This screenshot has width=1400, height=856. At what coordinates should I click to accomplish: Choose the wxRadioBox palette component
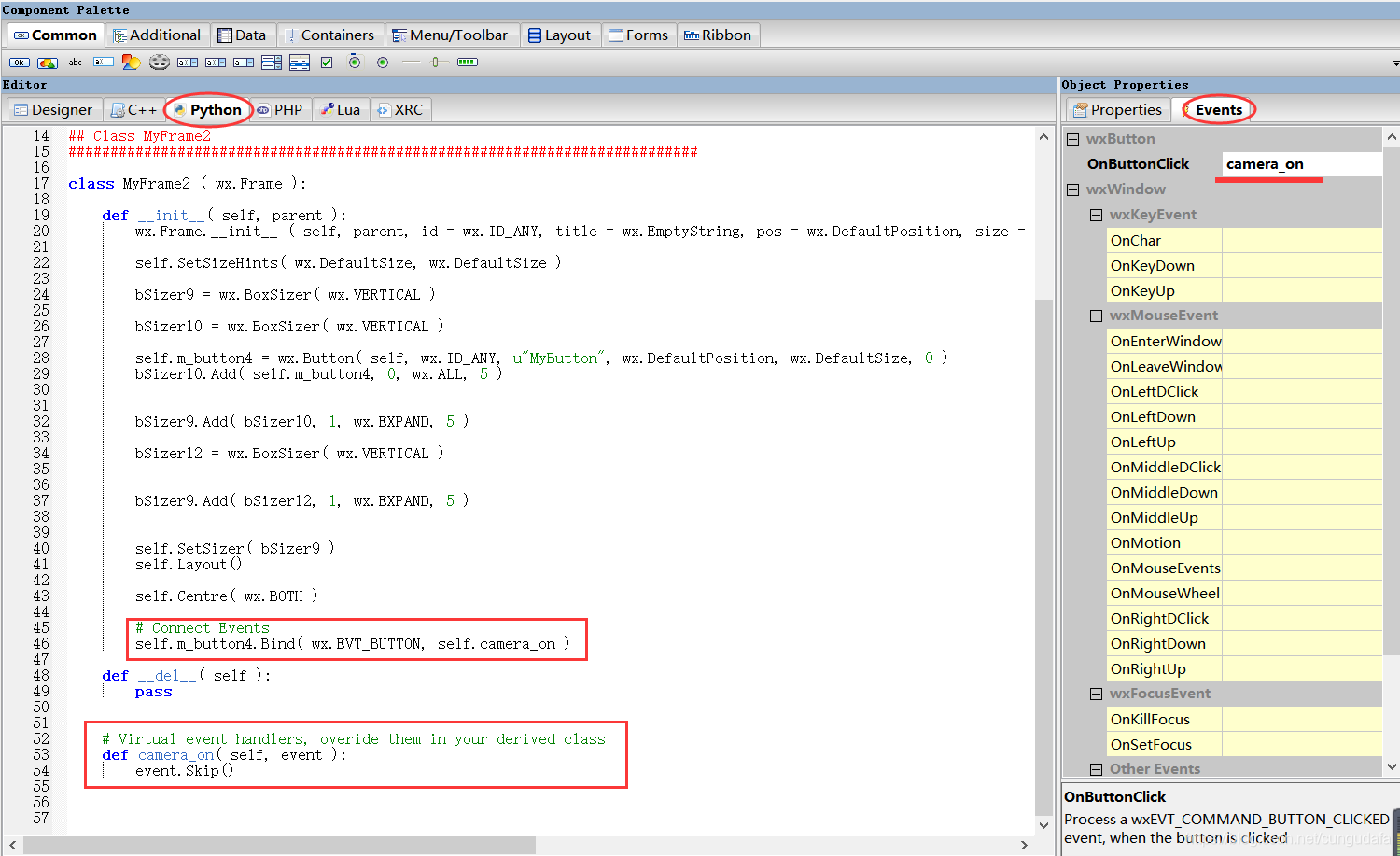[x=355, y=63]
